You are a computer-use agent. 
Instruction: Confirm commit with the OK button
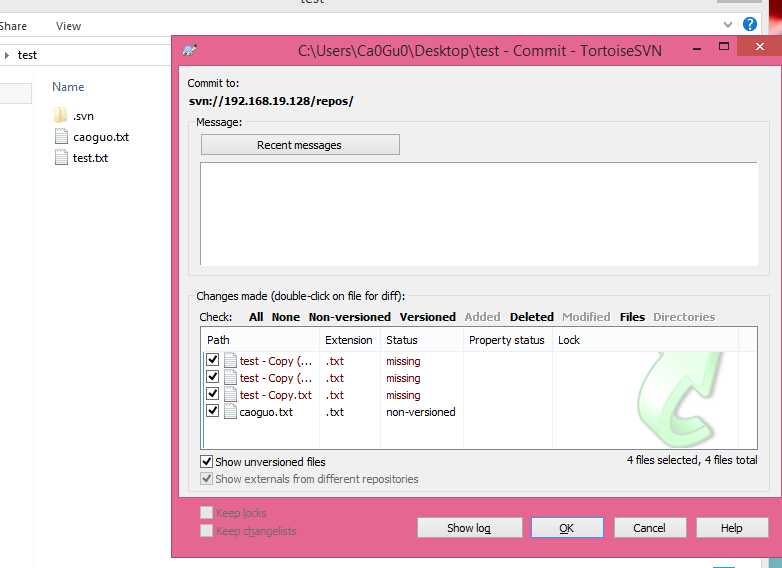pos(567,528)
